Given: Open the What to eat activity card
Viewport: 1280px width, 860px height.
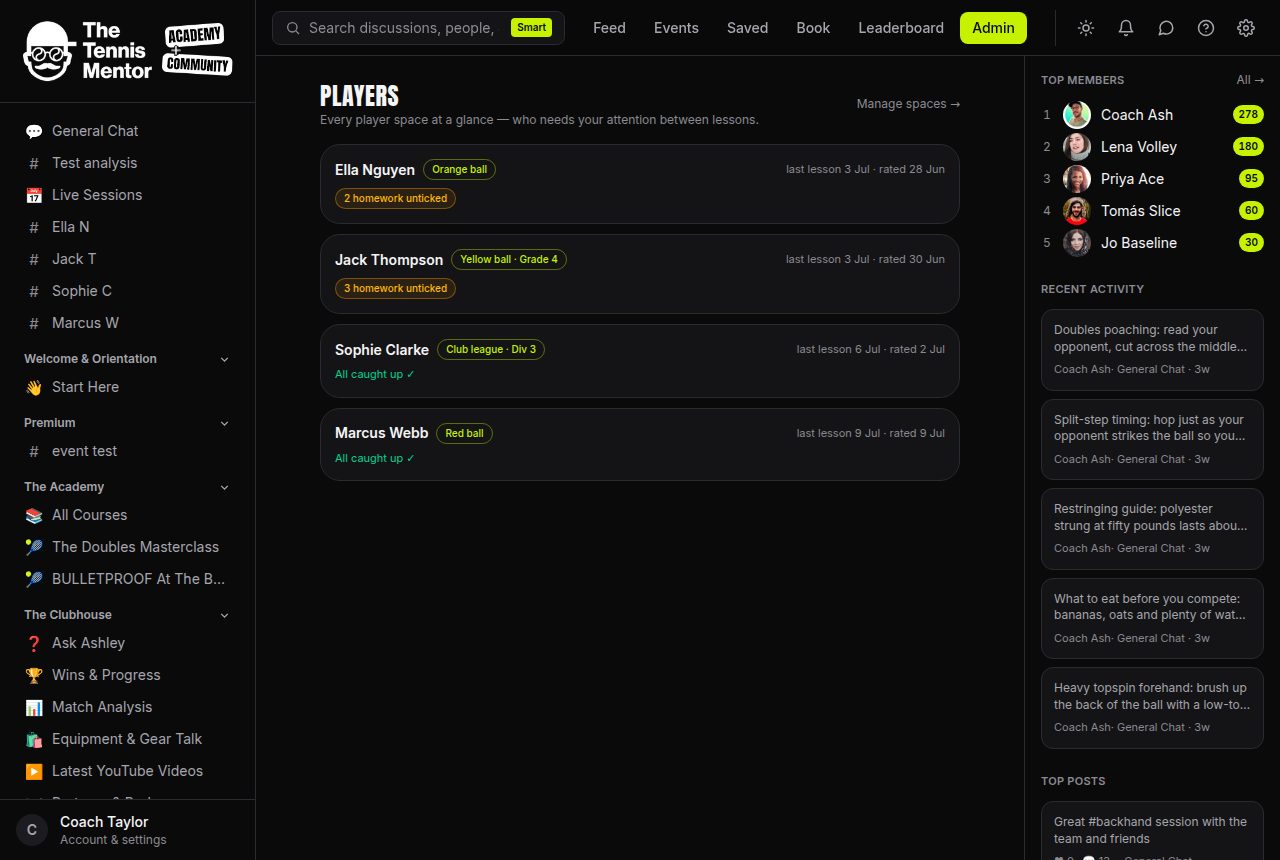Looking at the screenshot, I should [x=1152, y=618].
